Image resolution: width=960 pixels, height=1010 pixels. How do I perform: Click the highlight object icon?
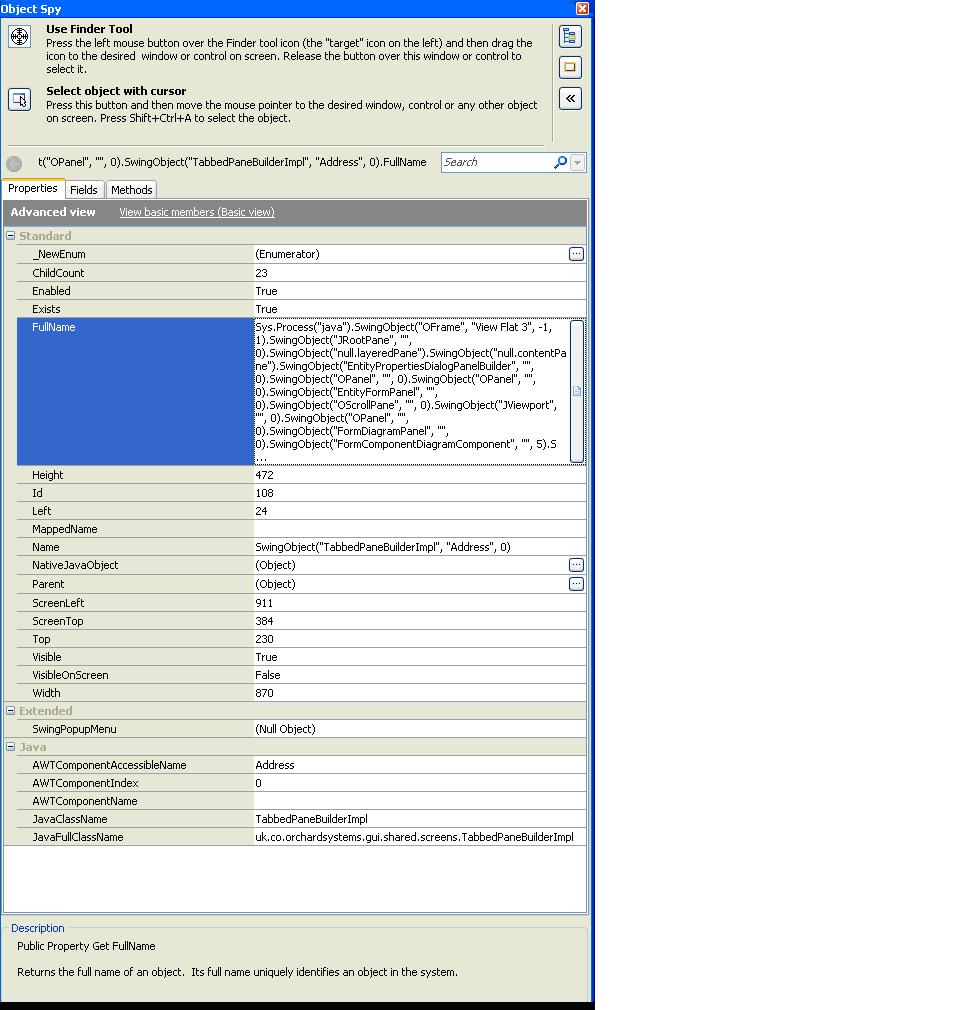570,67
